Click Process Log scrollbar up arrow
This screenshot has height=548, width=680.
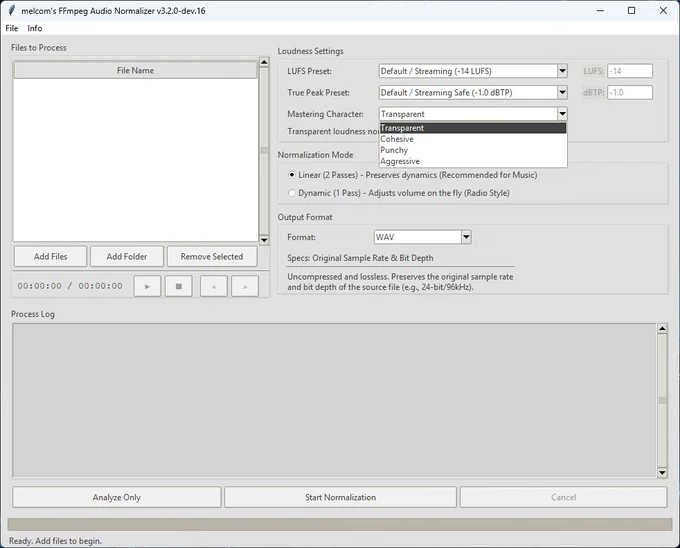point(662,329)
